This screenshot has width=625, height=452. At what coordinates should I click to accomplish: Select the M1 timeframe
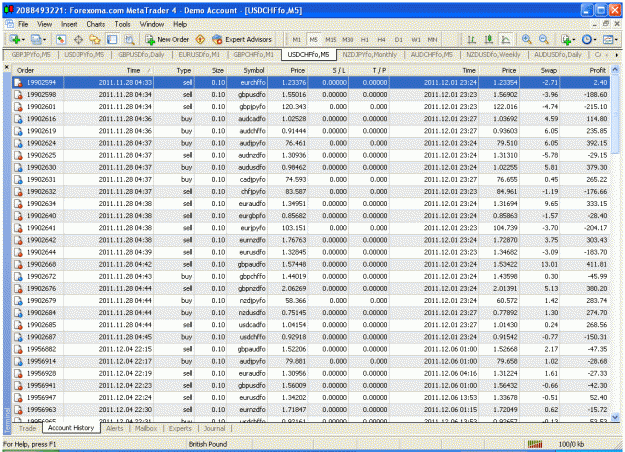click(297, 40)
